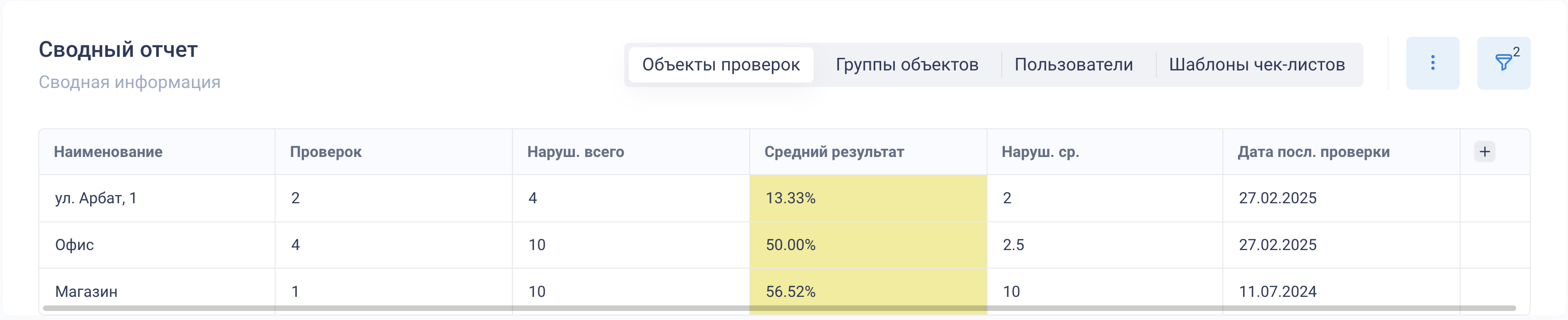Open the filter panel with funnel icon
This screenshot has height=320, width=1568.
(1504, 63)
